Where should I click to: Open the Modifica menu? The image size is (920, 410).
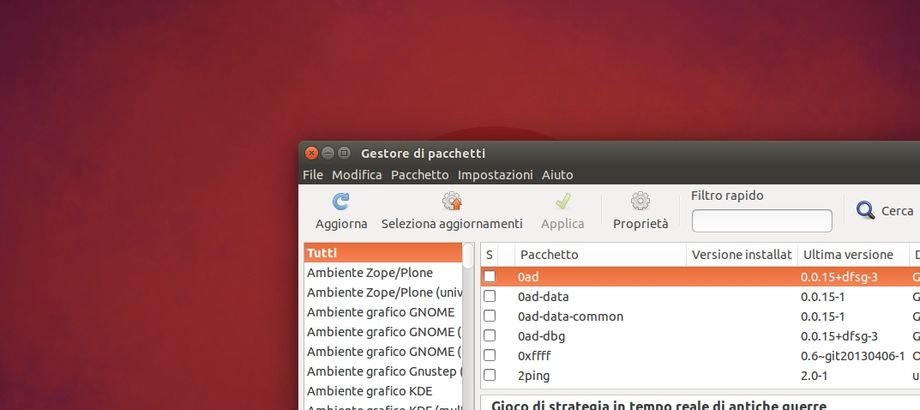357,175
